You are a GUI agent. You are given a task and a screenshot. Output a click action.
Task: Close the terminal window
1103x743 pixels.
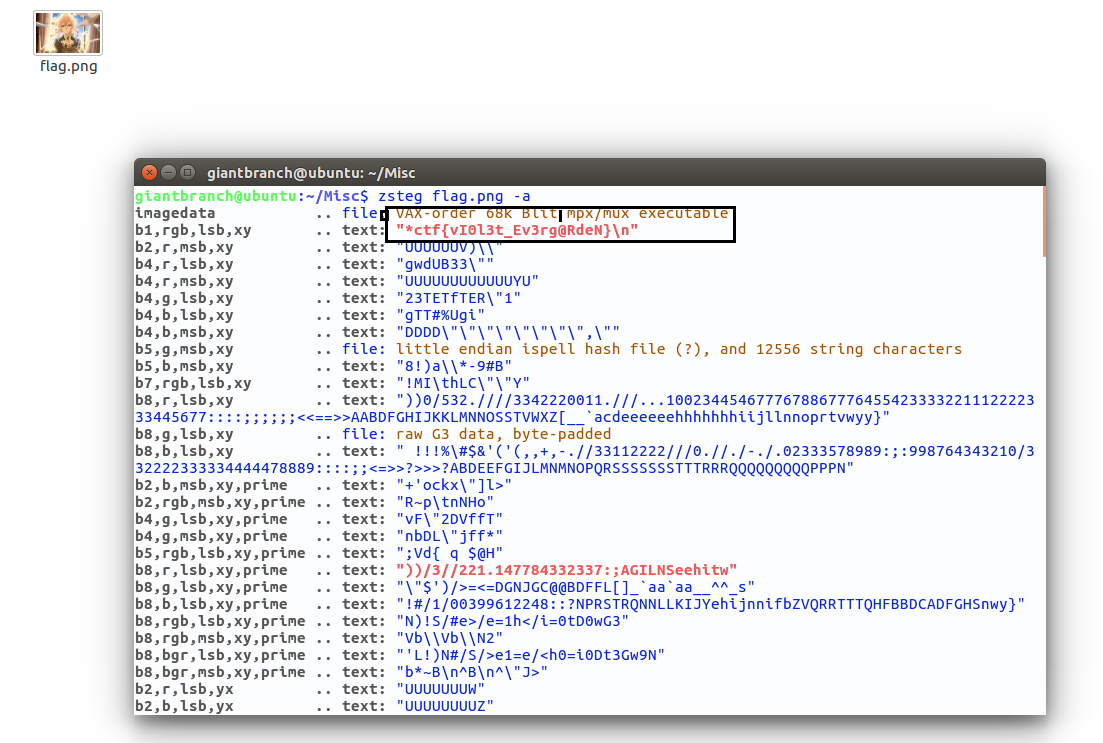click(149, 172)
